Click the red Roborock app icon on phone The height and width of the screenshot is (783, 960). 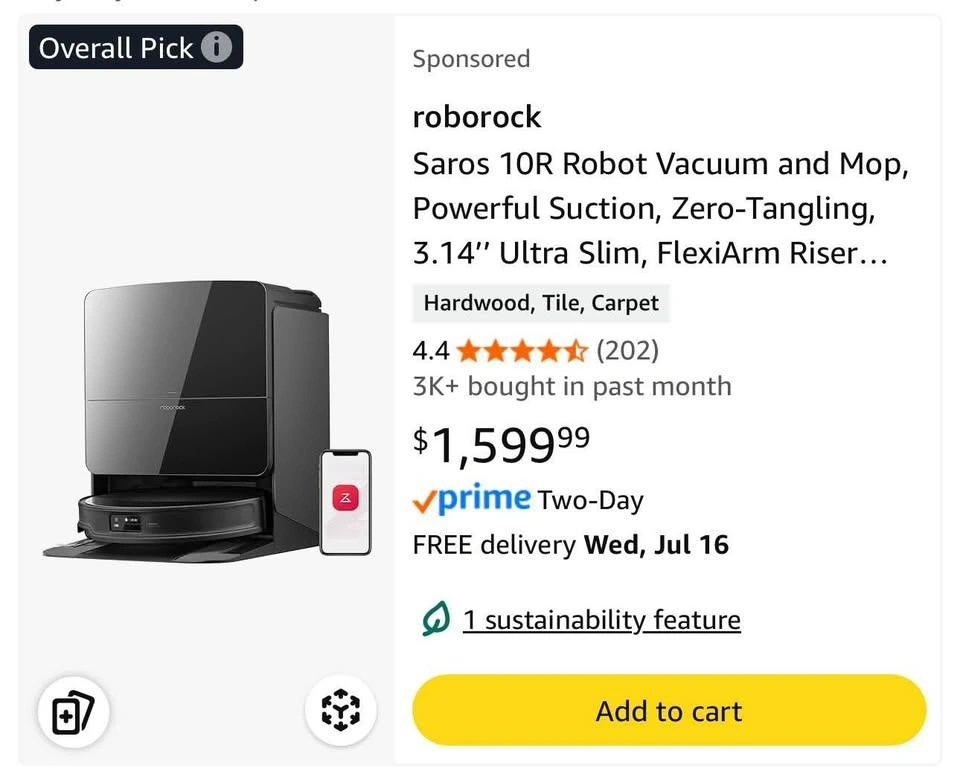tap(345, 498)
